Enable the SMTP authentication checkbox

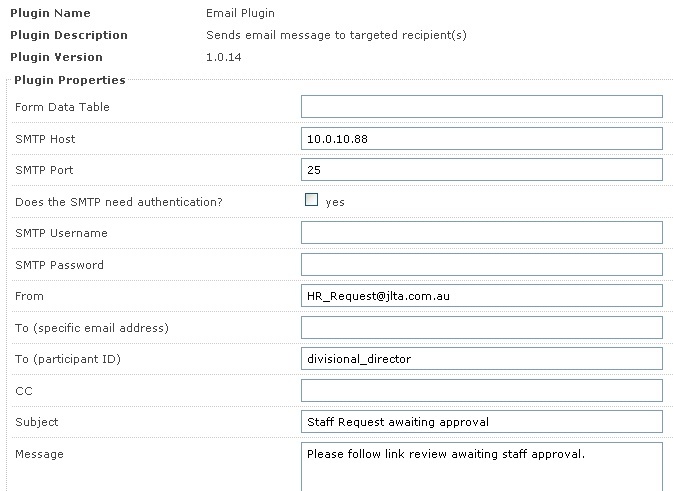point(312,200)
